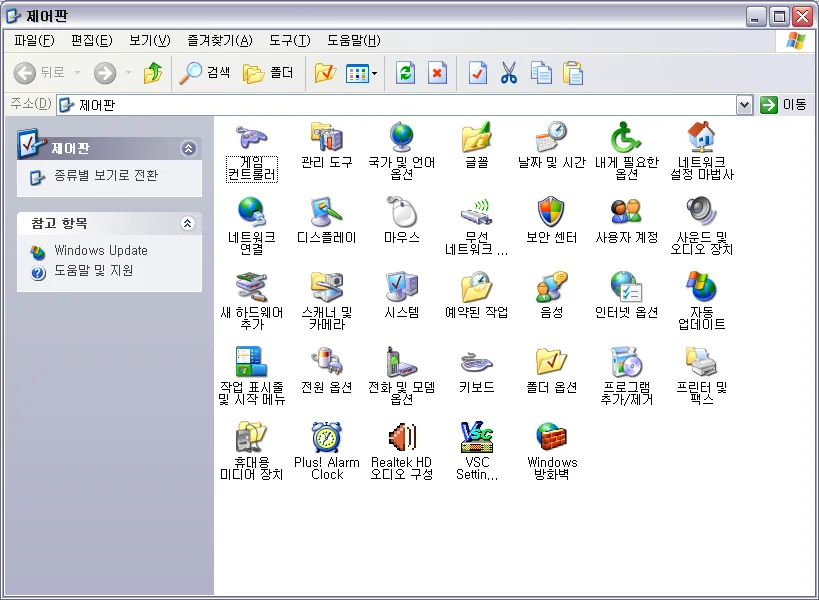Open 작업 표시줄 및 시작 메뉴 icon
The width and height of the screenshot is (819, 600).
coord(252,362)
